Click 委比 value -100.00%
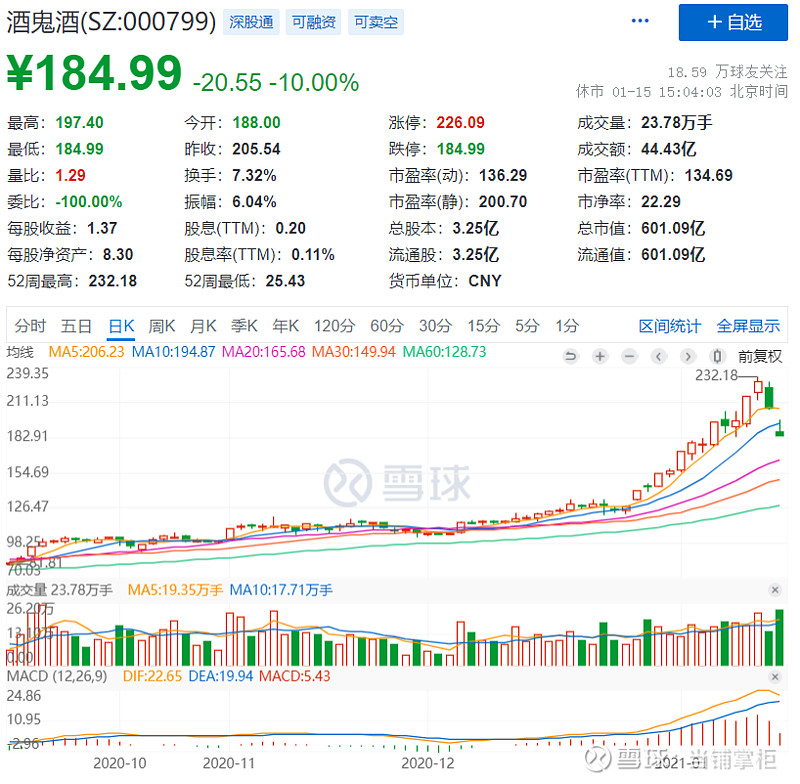The image size is (800, 784). click(89, 202)
